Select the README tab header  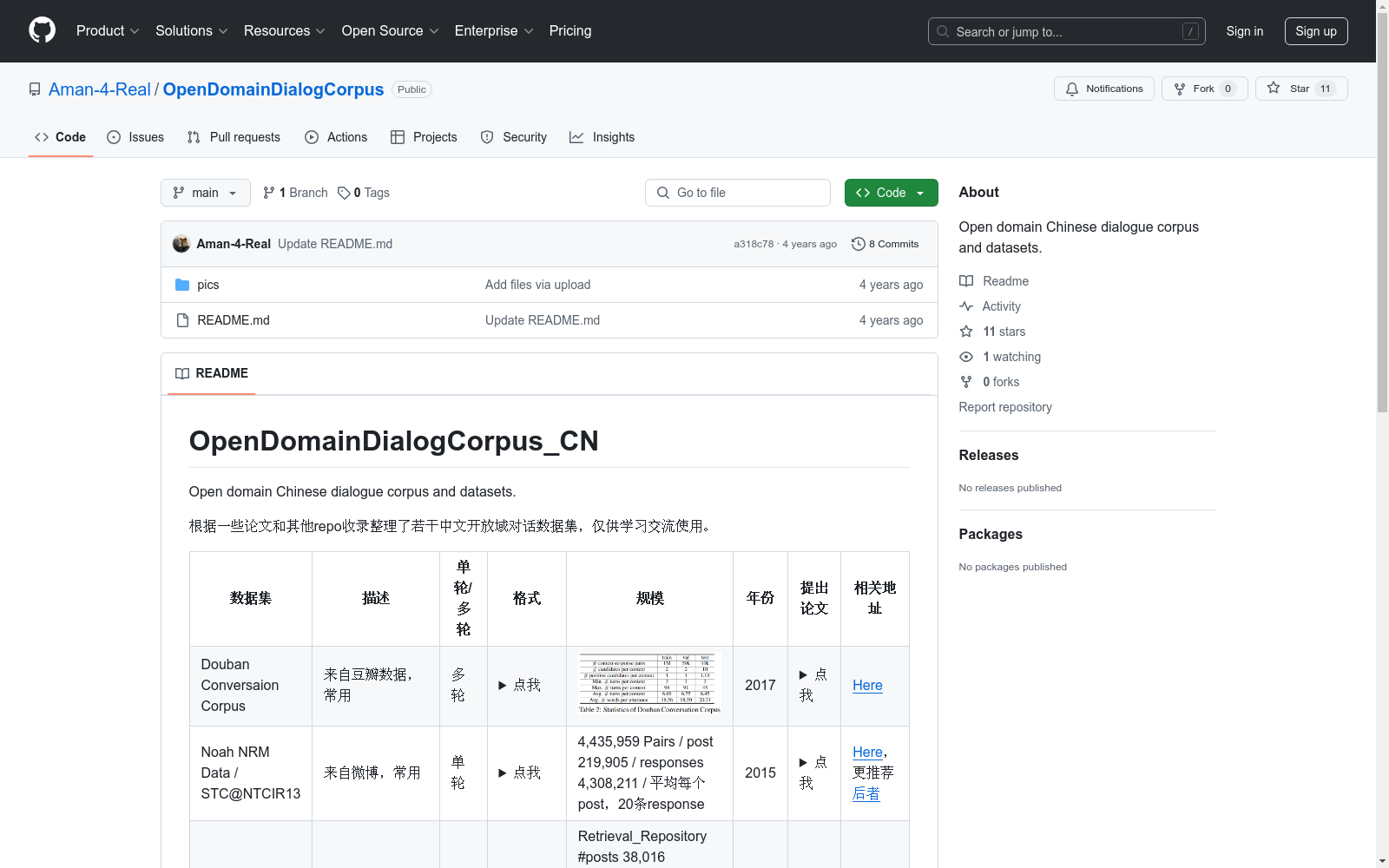[x=212, y=373]
